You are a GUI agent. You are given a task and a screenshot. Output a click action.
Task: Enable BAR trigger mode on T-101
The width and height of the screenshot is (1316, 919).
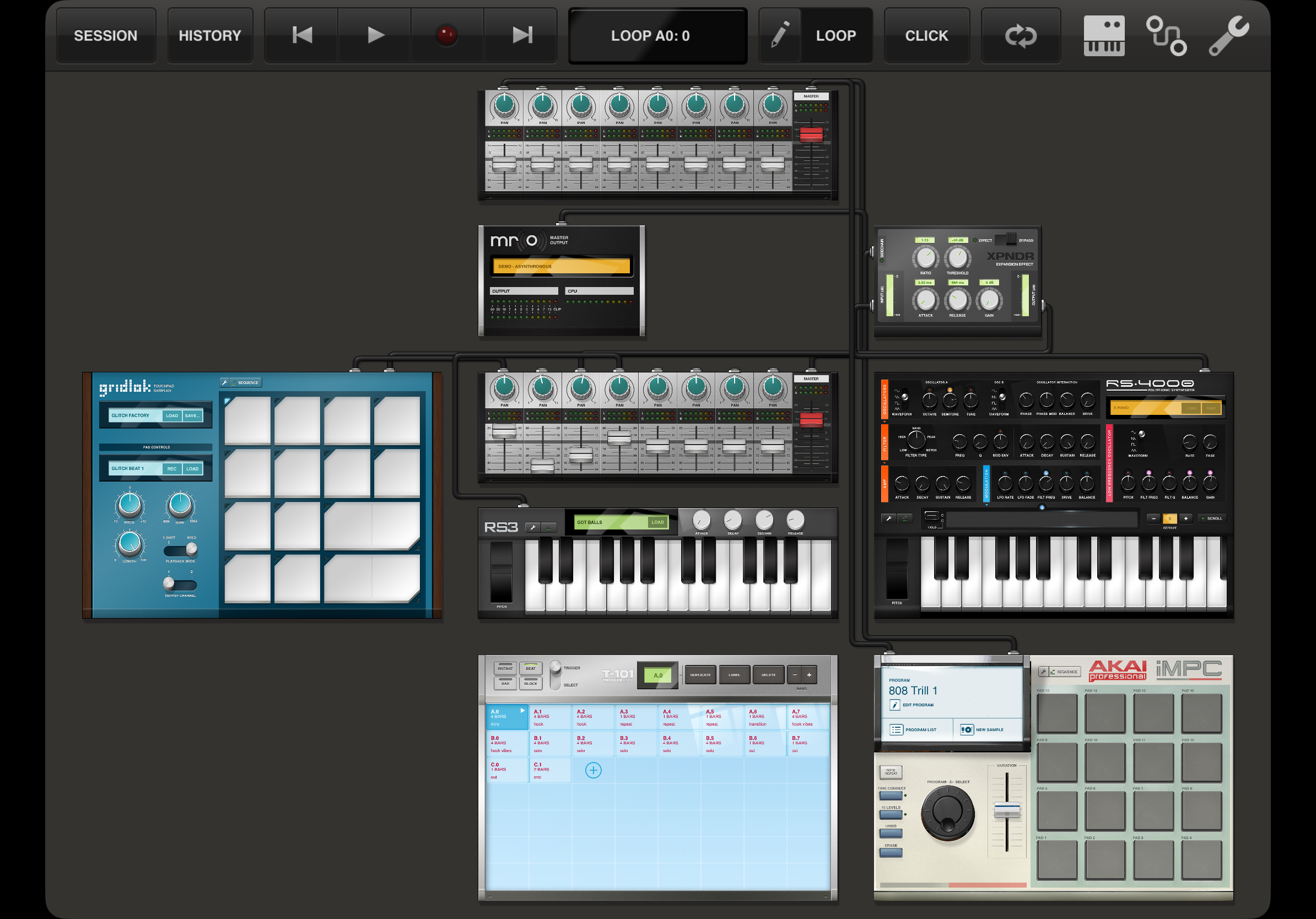[x=505, y=683]
